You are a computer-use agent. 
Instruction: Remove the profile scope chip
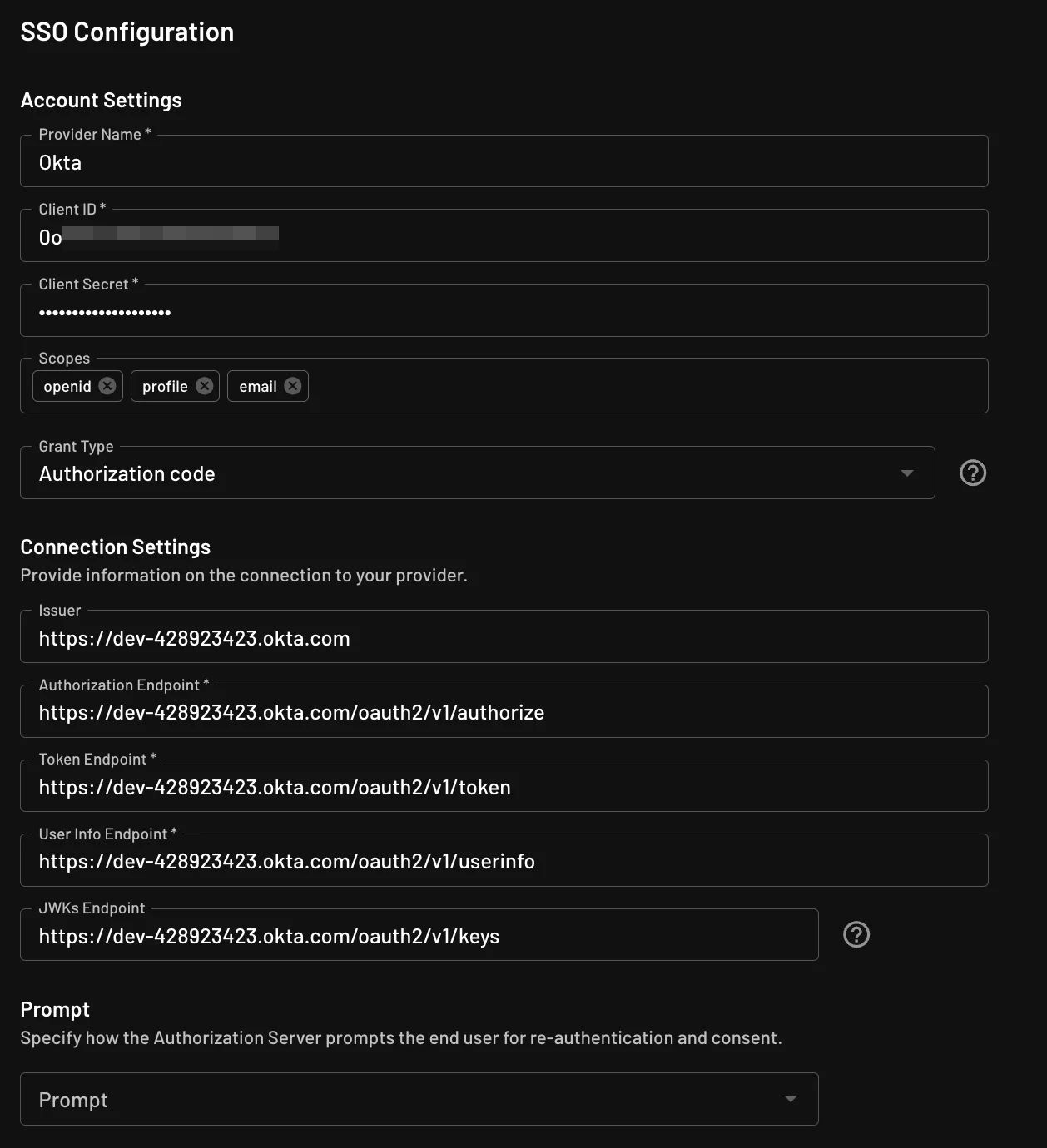pos(203,385)
